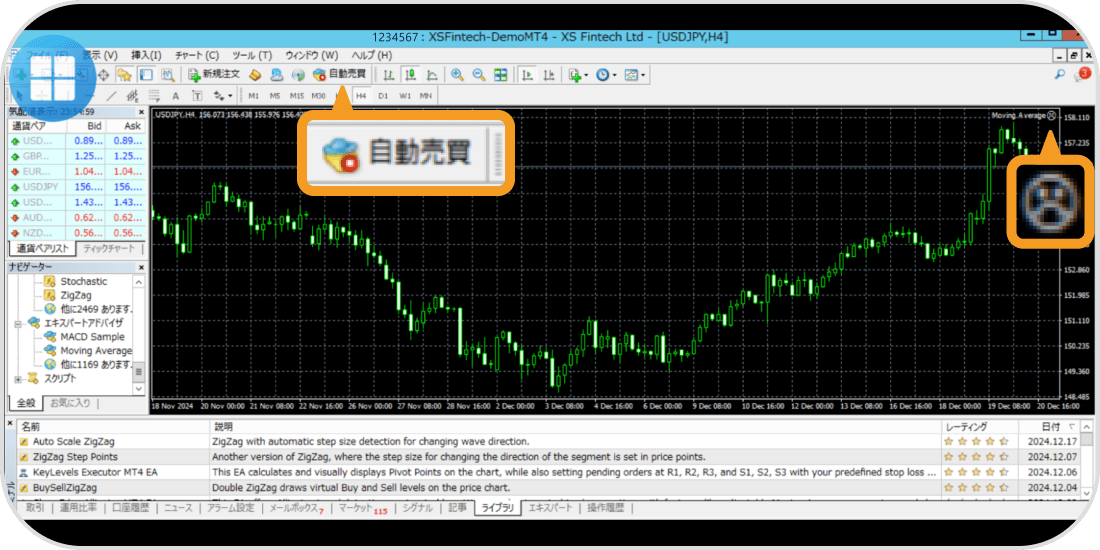This screenshot has height=550, width=1100.
Task: Open the マーケット terminal tab
Action: click(x=362, y=509)
